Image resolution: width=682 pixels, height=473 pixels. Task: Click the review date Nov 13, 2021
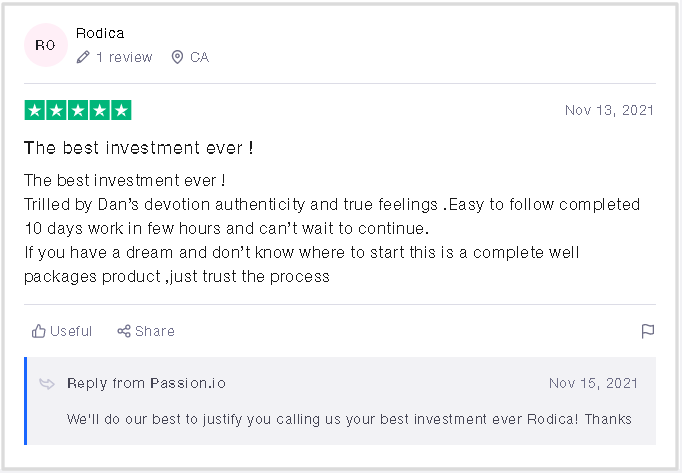tap(609, 110)
